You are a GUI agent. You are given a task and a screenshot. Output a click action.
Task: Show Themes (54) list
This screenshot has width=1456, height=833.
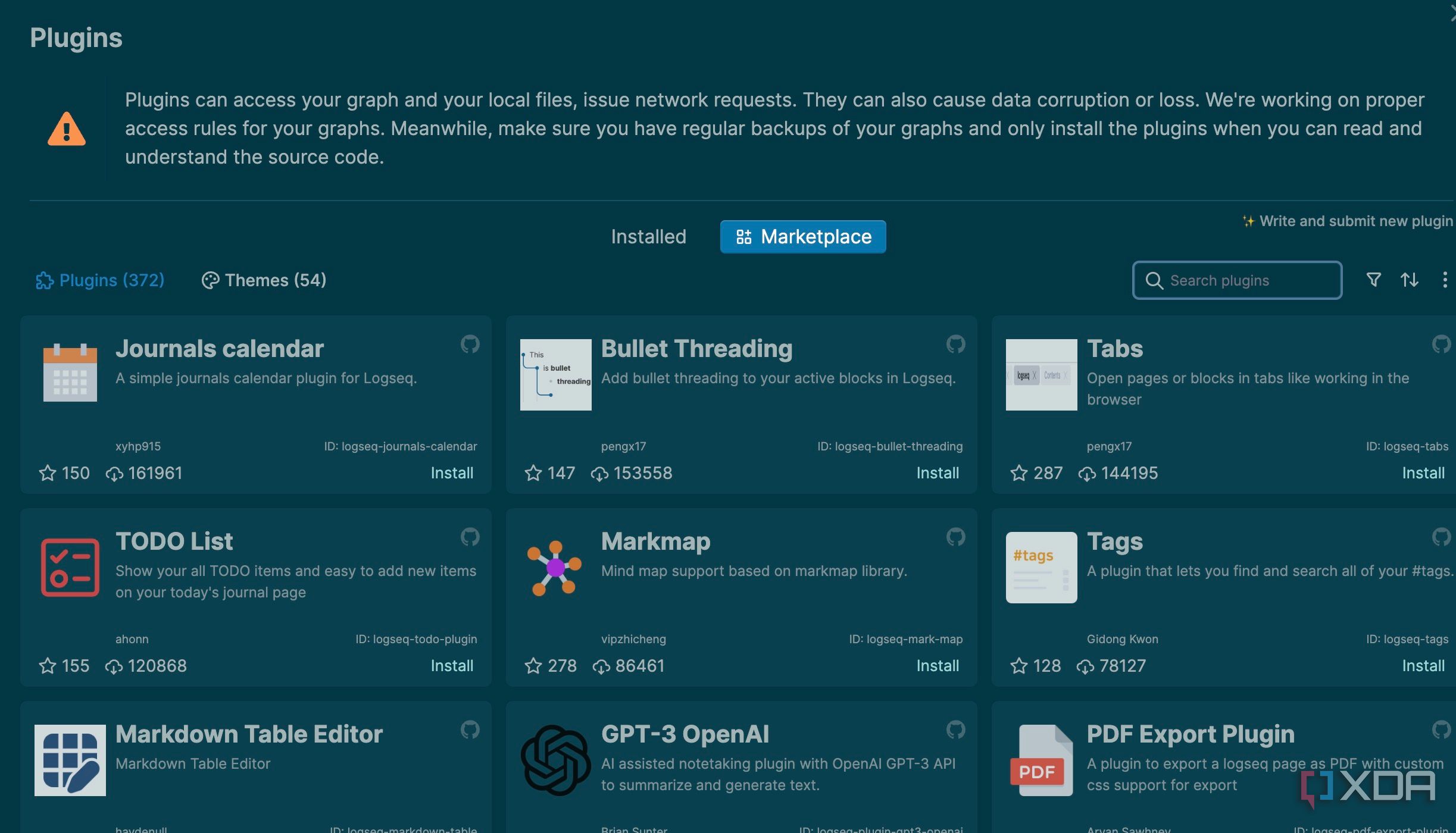point(264,280)
